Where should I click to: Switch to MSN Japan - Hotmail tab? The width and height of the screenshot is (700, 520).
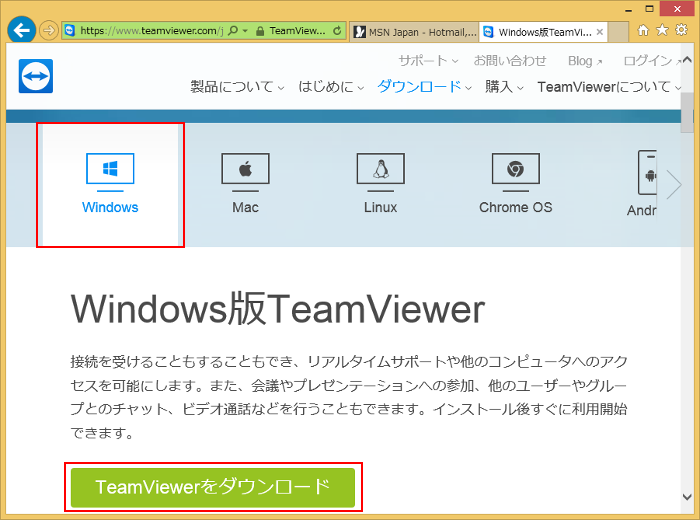coord(414,32)
